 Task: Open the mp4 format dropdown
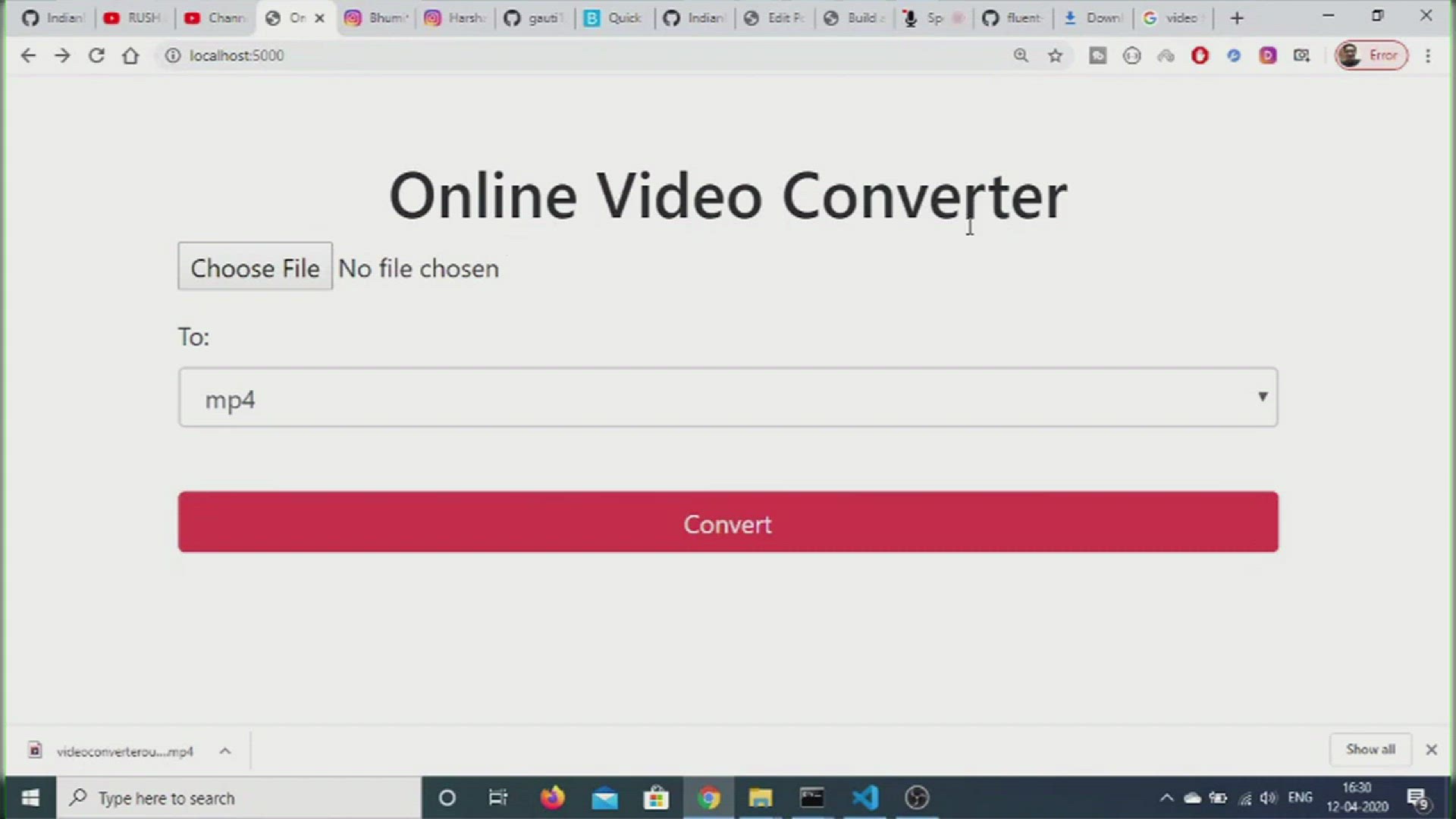pyautogui.click(x=728, y=398)
